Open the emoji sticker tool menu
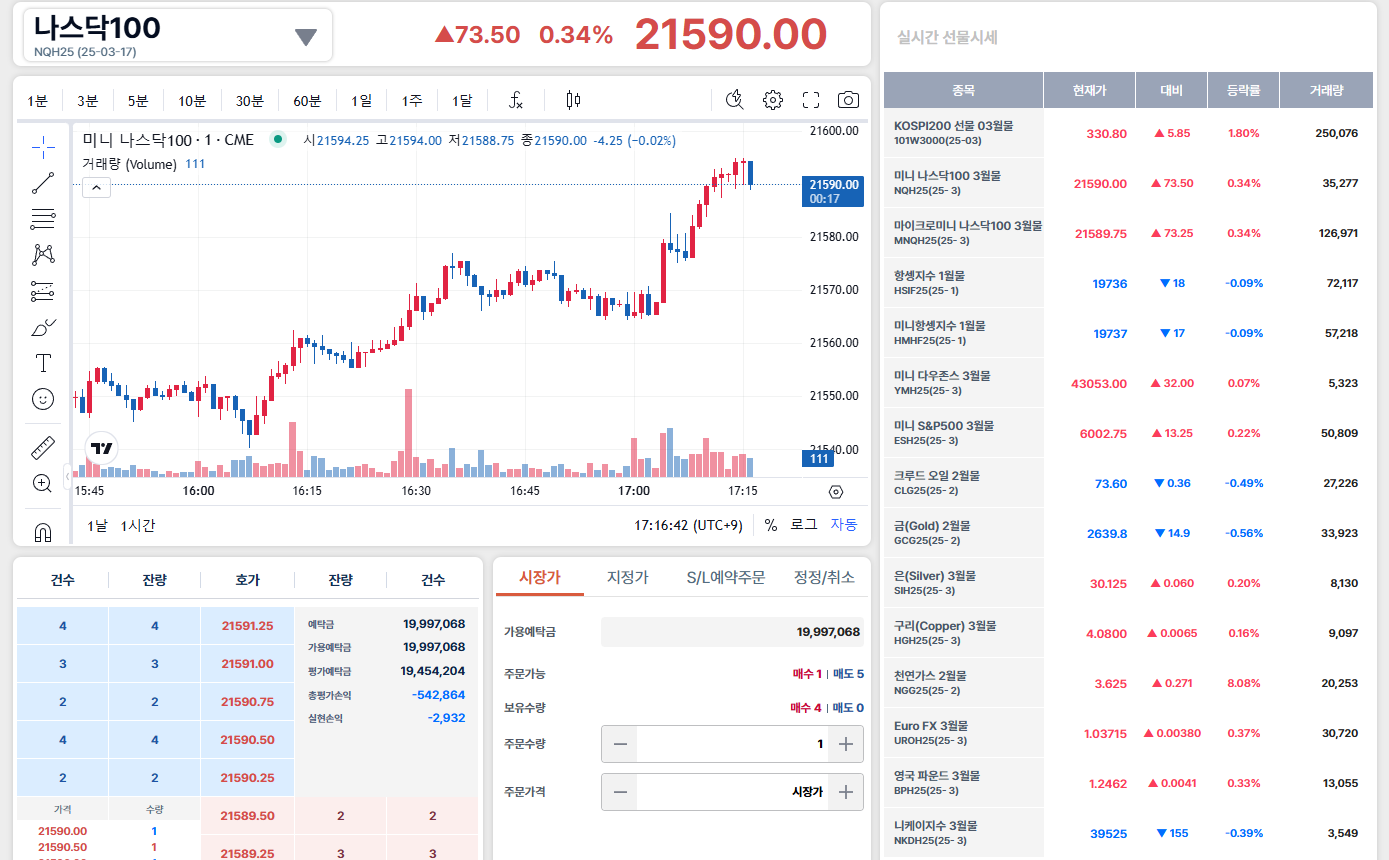 point(43,399)
